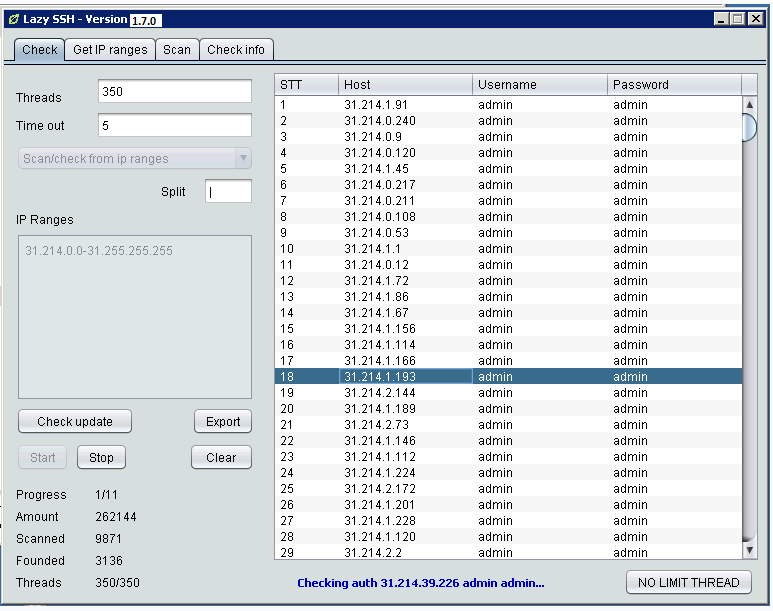Screen dimensions: 773x611
Task: Click the scrollbar down arrow
Action: 749,550
